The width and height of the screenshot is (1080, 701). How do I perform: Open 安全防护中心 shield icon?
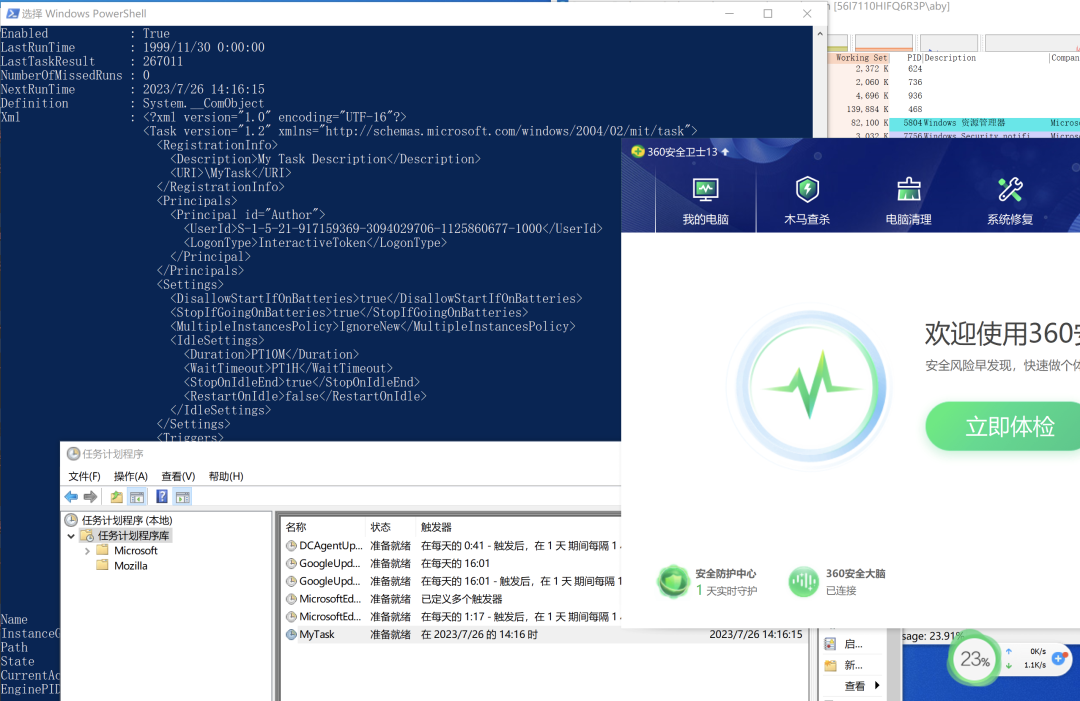click(x=673, y=581)
